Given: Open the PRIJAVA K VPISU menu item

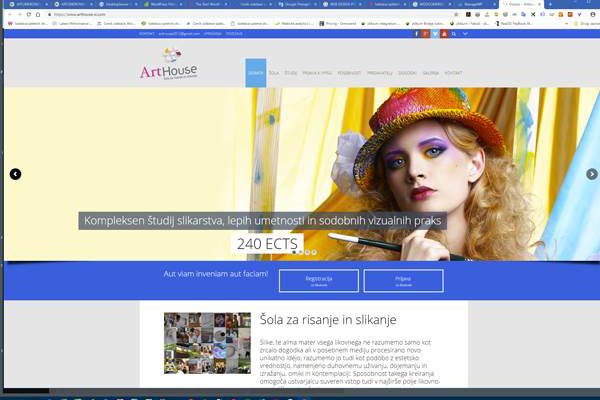Looking at the screenshot, I should click(317, 73).
